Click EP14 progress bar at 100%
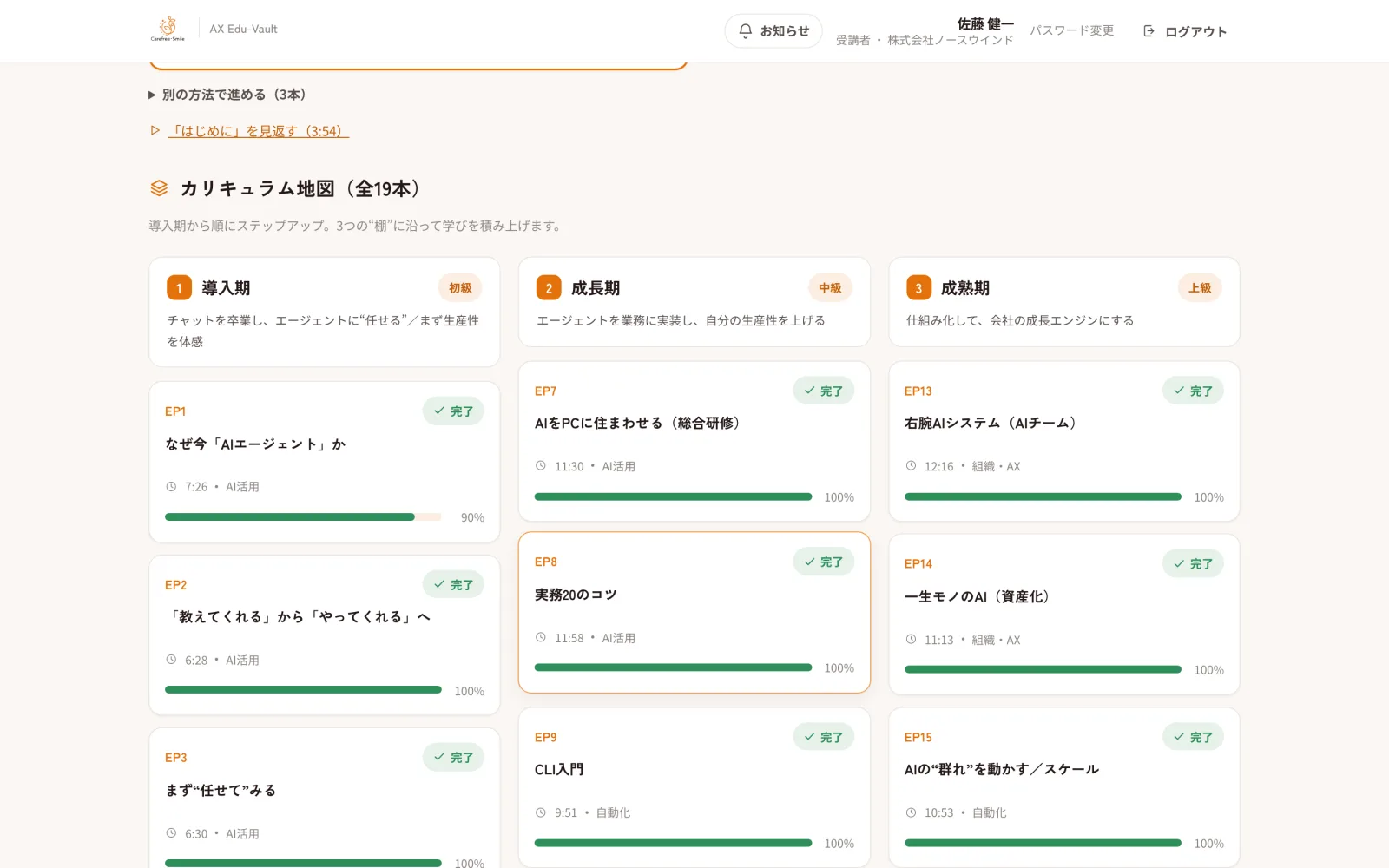The width and height of the screenshot is (1389, 868). [1043, 669]
